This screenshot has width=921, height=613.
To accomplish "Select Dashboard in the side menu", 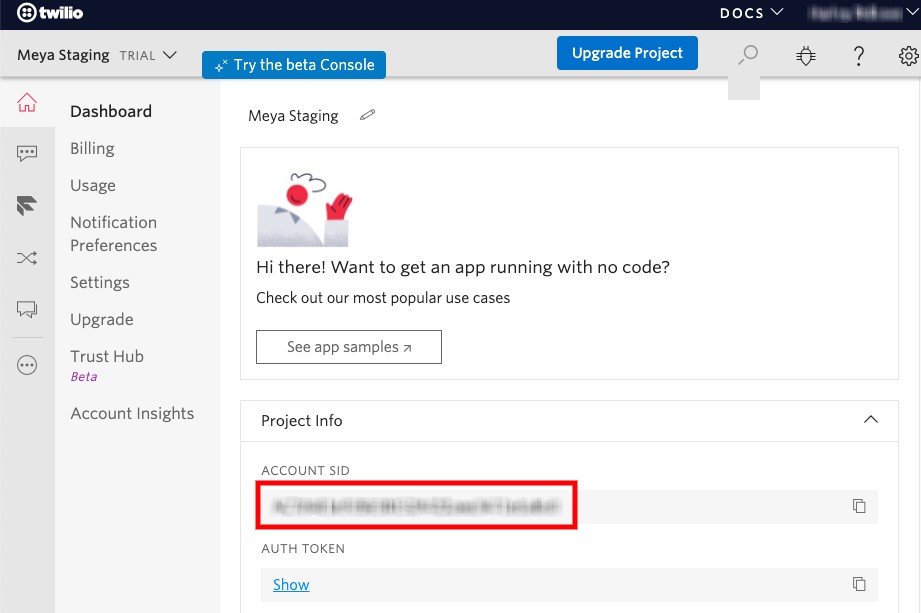I will 111,112.
